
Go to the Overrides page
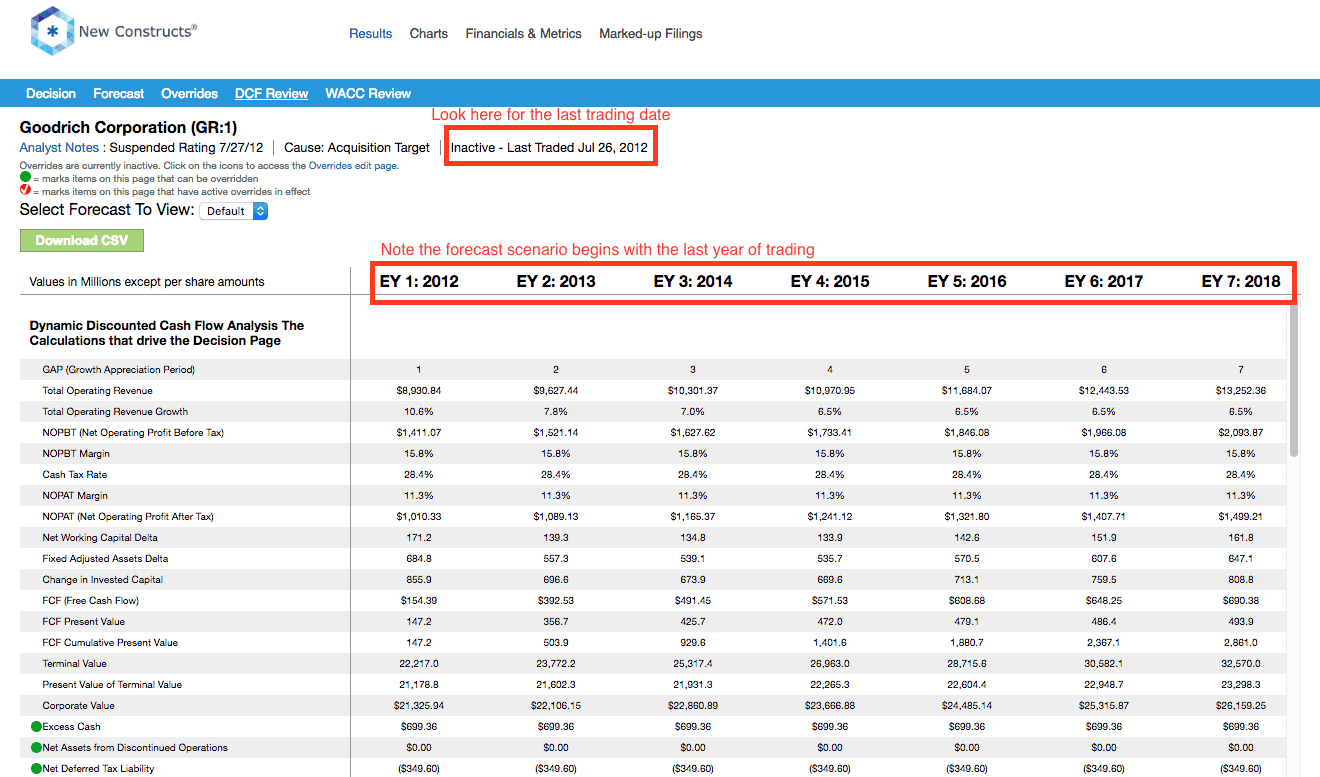pos(190,94)
